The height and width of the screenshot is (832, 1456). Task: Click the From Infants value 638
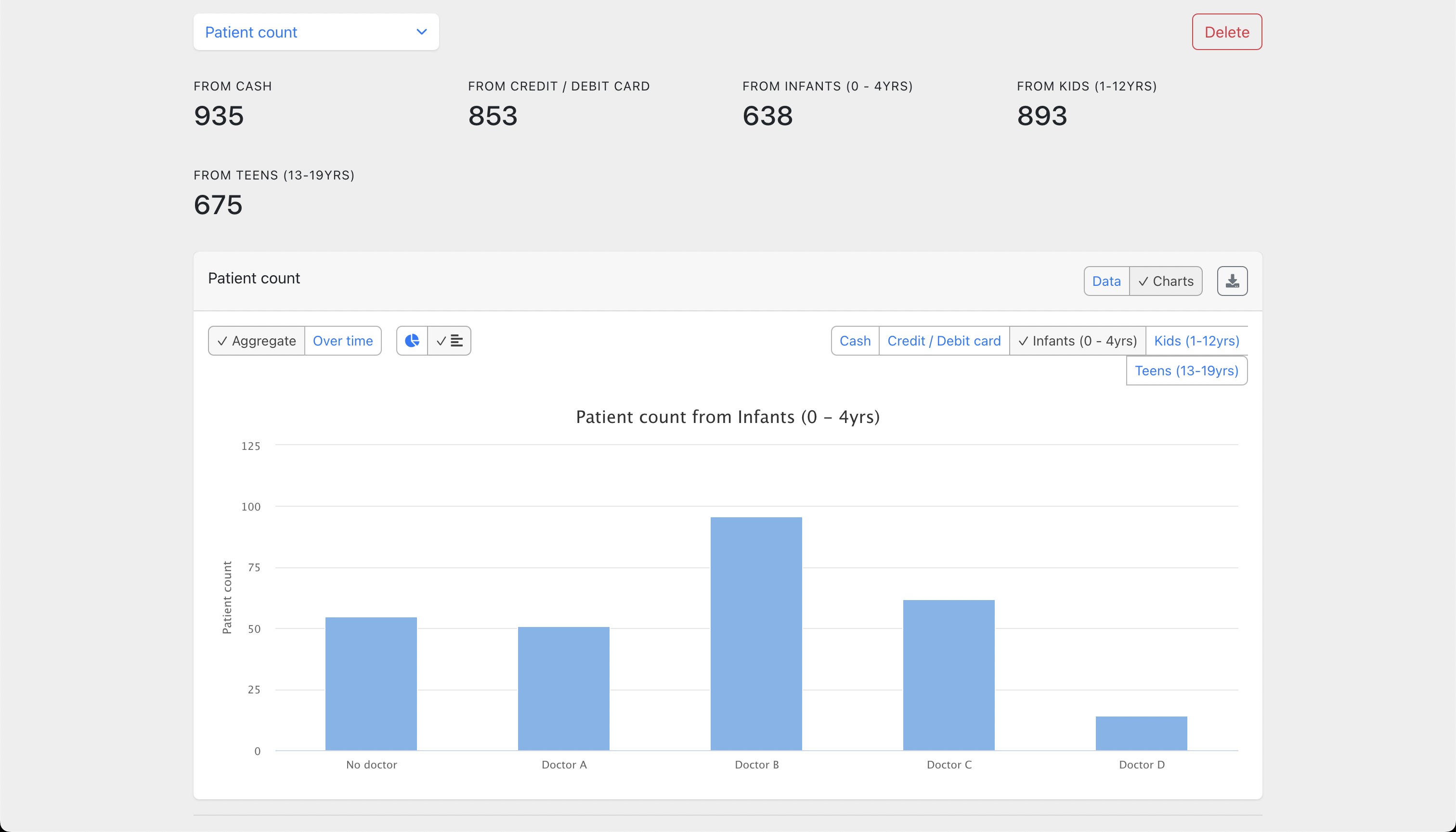tap(768, 116)
